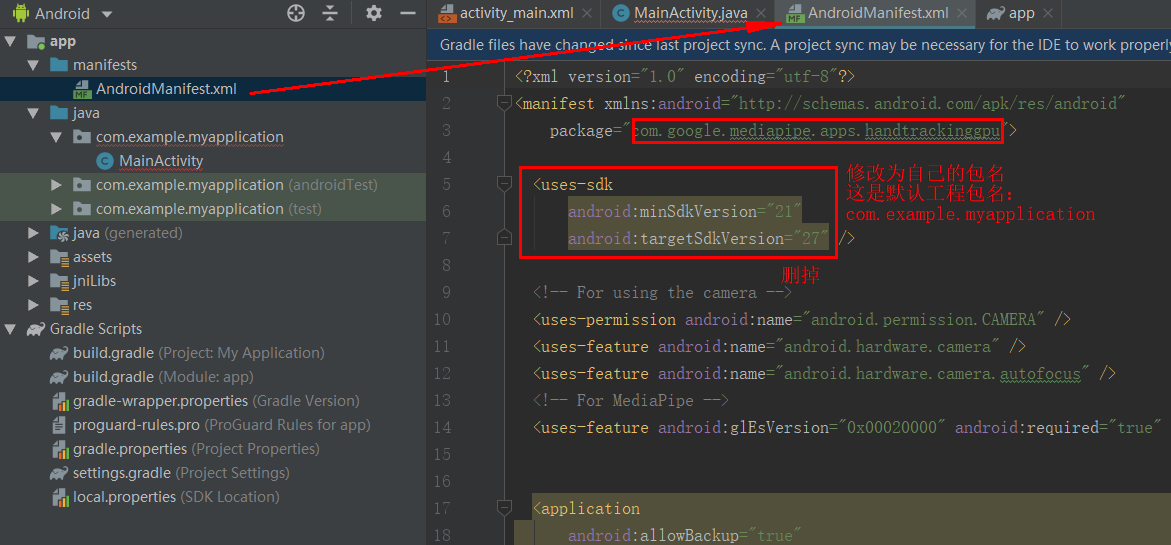Click the jniLibs folder icon
Viewport: 1171px width, 545px height.
click(59, 281)
